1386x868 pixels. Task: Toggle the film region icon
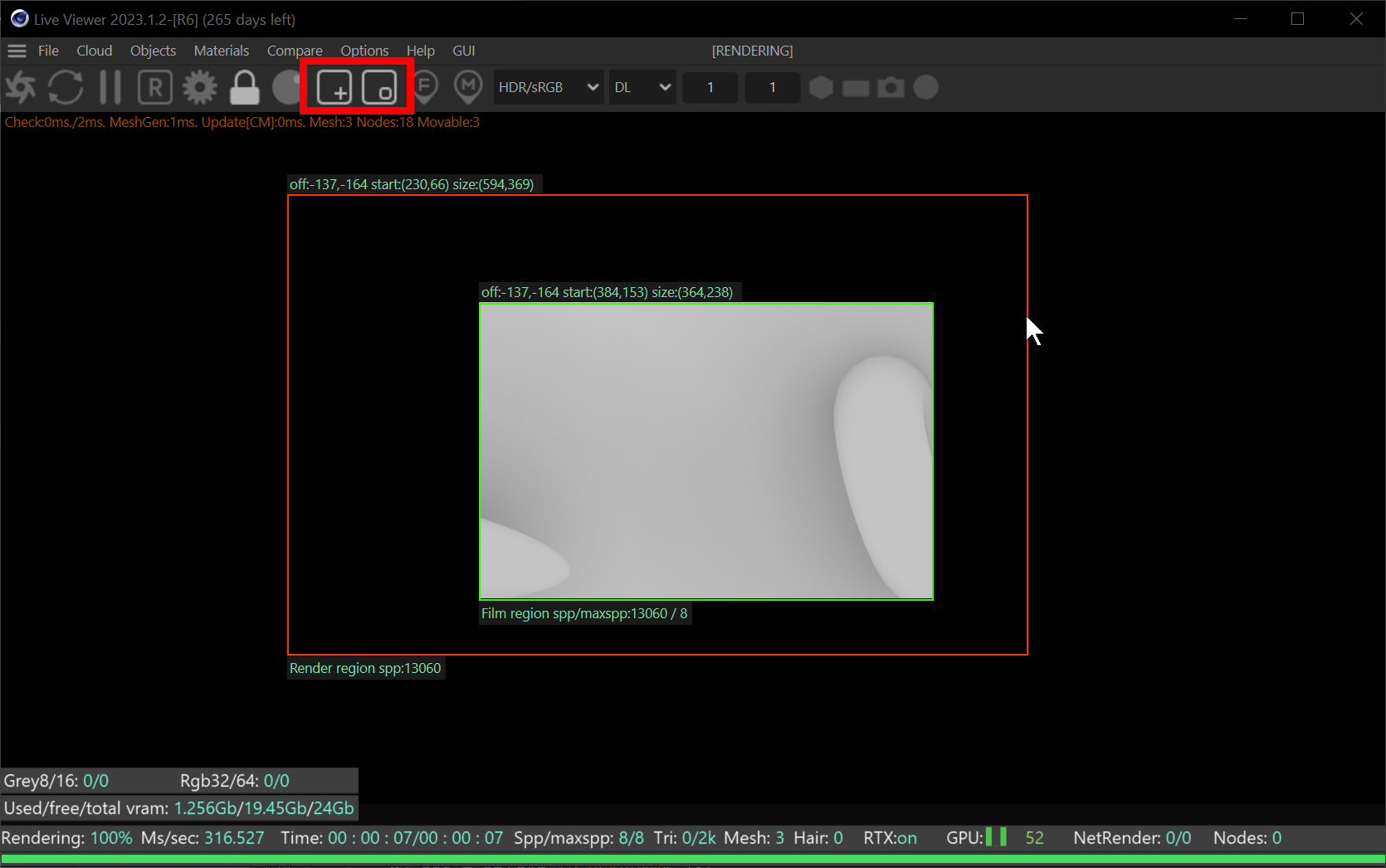[x=379, y=87]
